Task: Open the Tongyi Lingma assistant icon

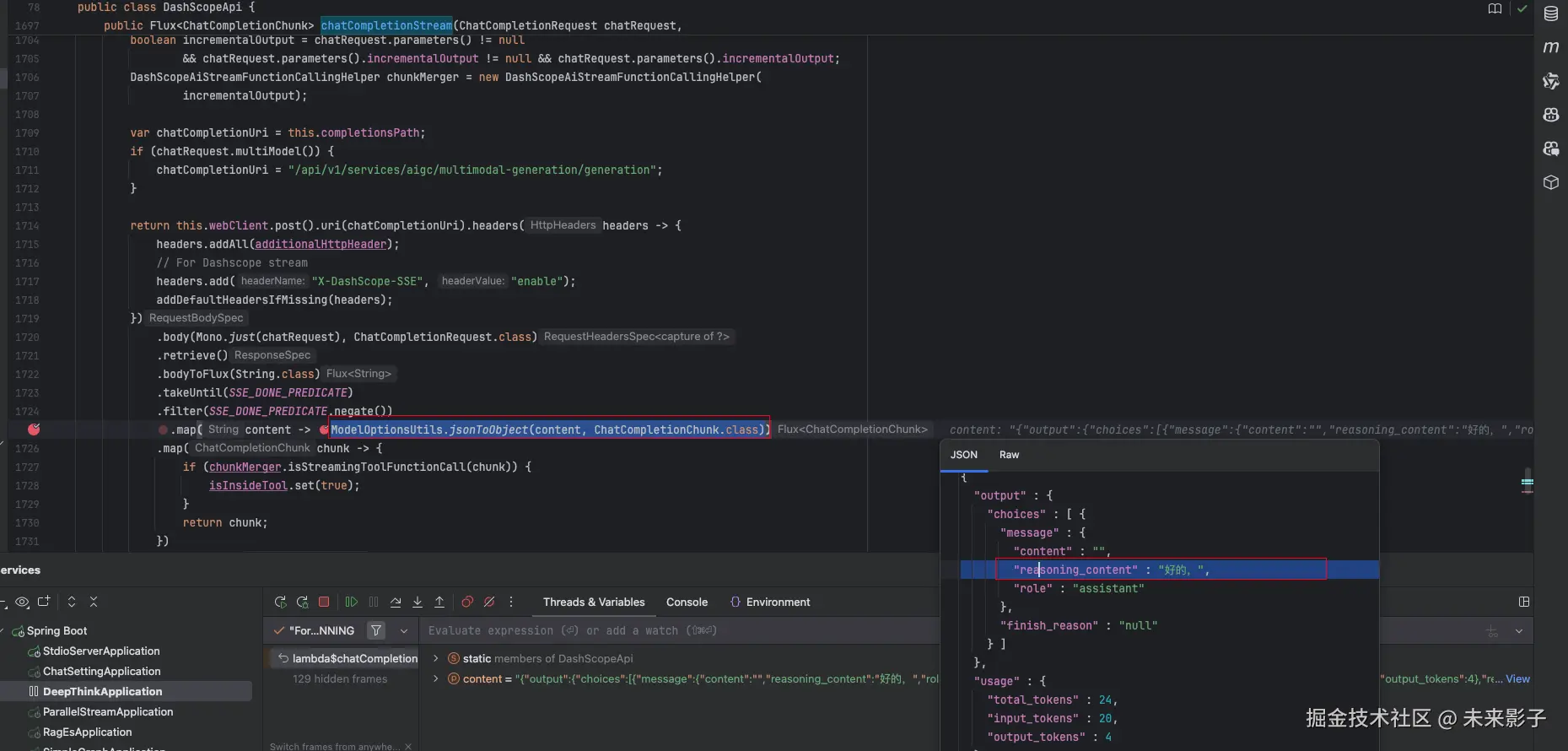Action: 1550,81
